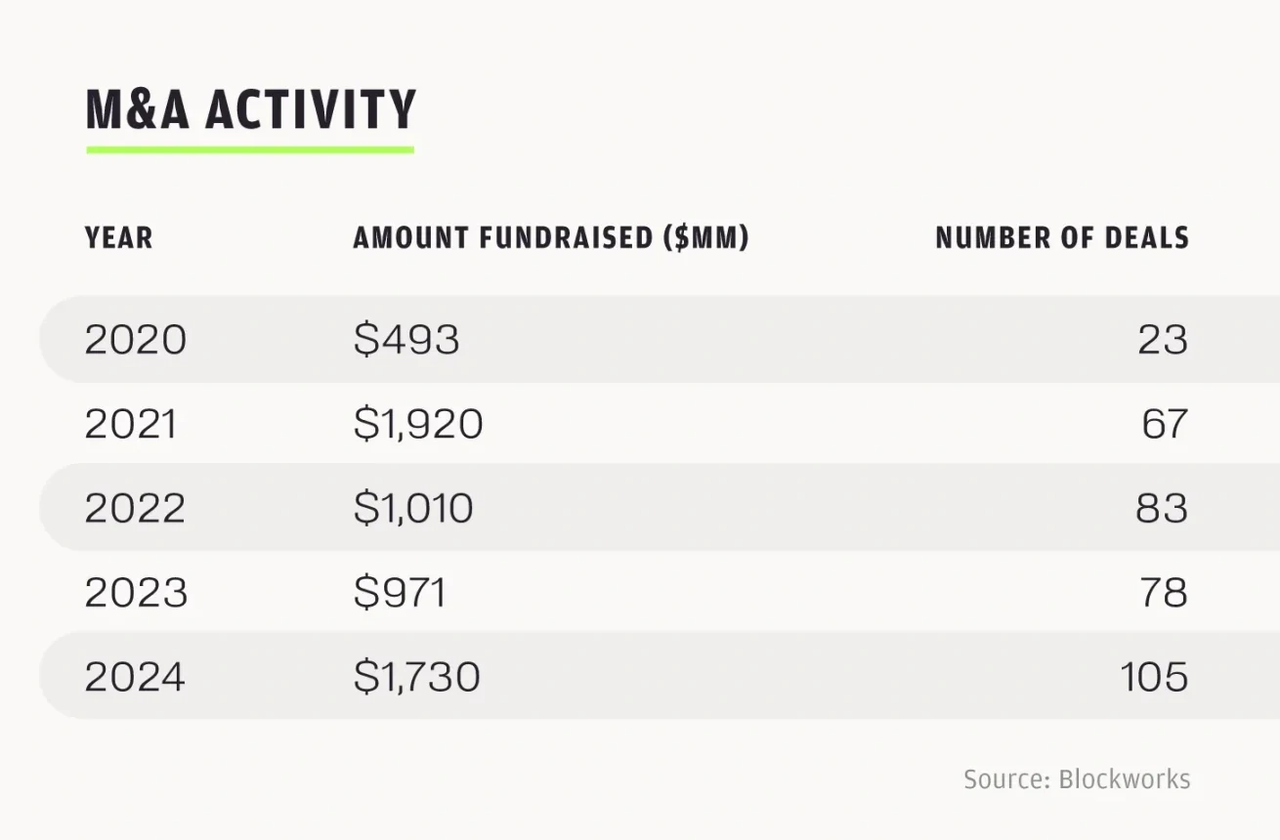Select the 2022 year cell
This screenshot has height=840, width=1280.
tap(135, 508)
